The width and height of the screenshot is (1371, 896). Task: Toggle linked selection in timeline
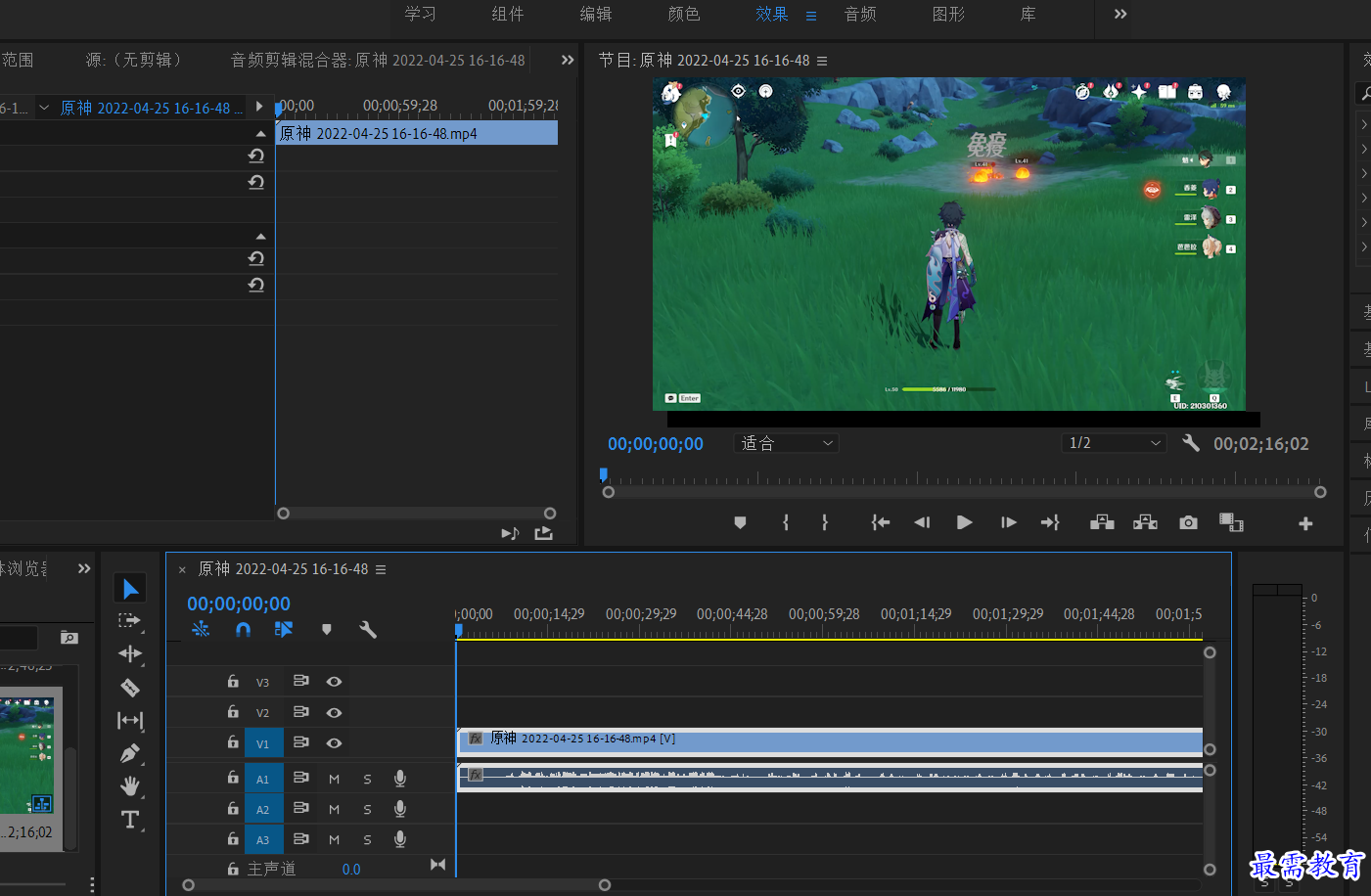(284, 629)
